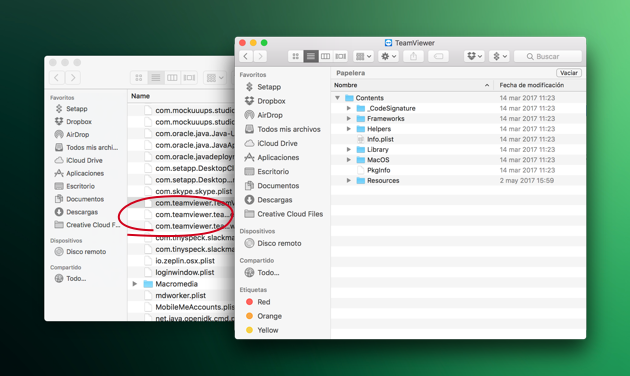Screen dimensions: 630x376
Task: Click the Vaciar button
Action: [569, 73]
